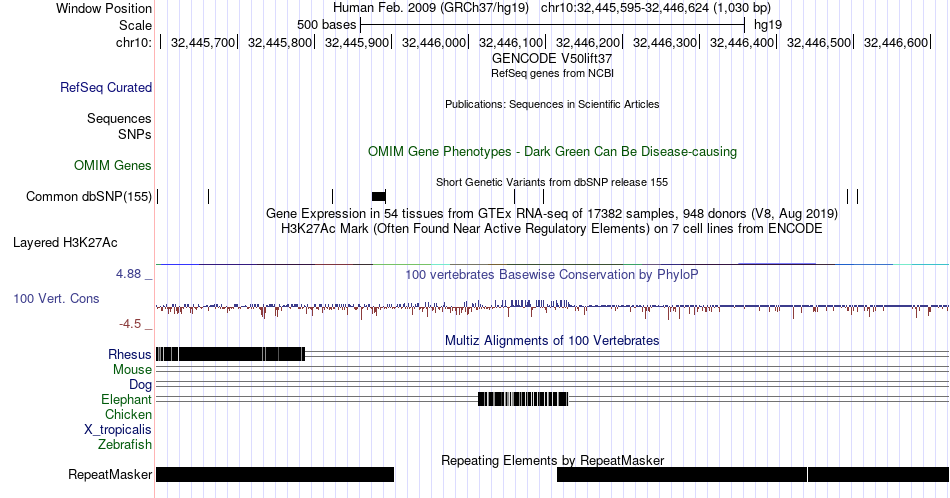The width and height of the screenshot is (950, 498).
Task: Click the chr10:32,445,595-32,446,624 position text
Action: tap(624, 8)
